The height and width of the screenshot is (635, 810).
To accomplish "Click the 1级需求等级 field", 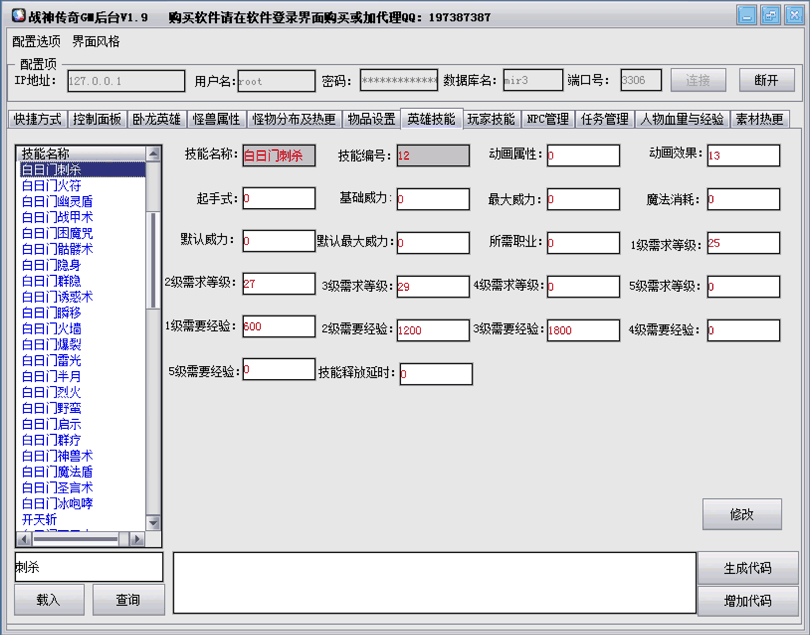I will tap(743, 243).
